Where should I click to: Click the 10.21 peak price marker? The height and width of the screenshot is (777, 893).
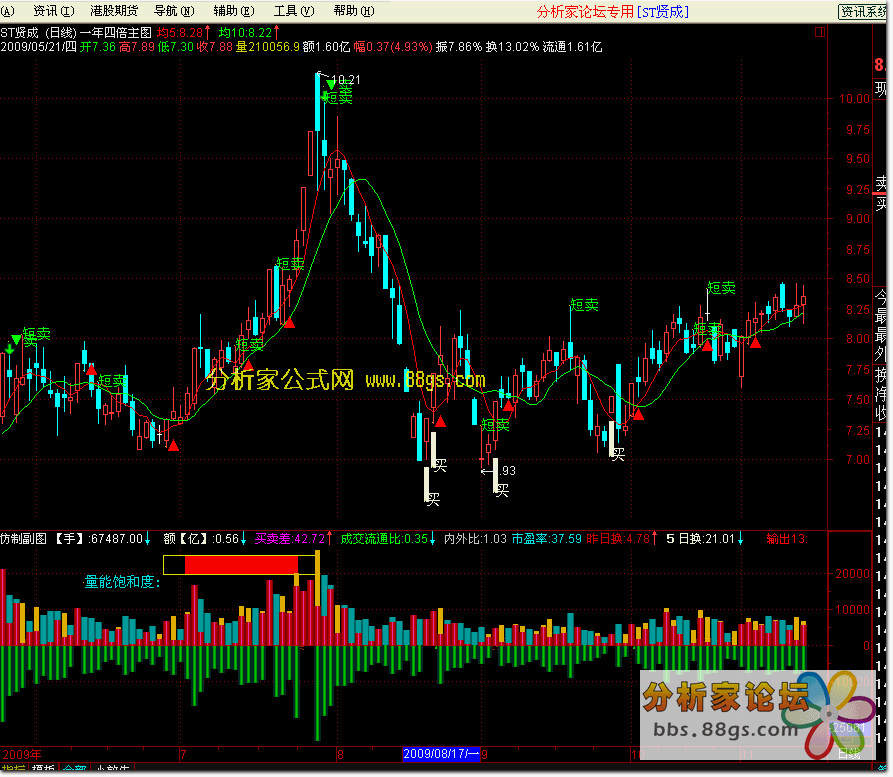point(343,80)
